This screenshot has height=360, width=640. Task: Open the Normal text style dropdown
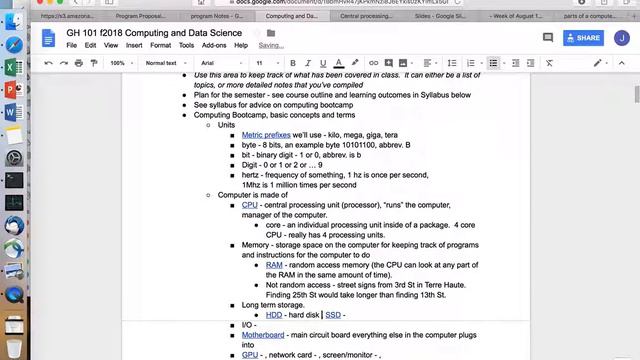166,63
